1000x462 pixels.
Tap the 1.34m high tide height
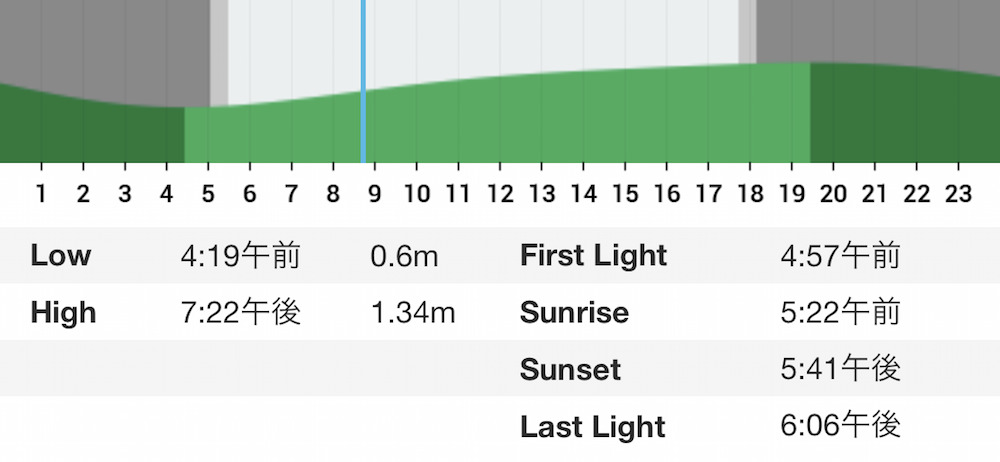(x=413, y=313)
